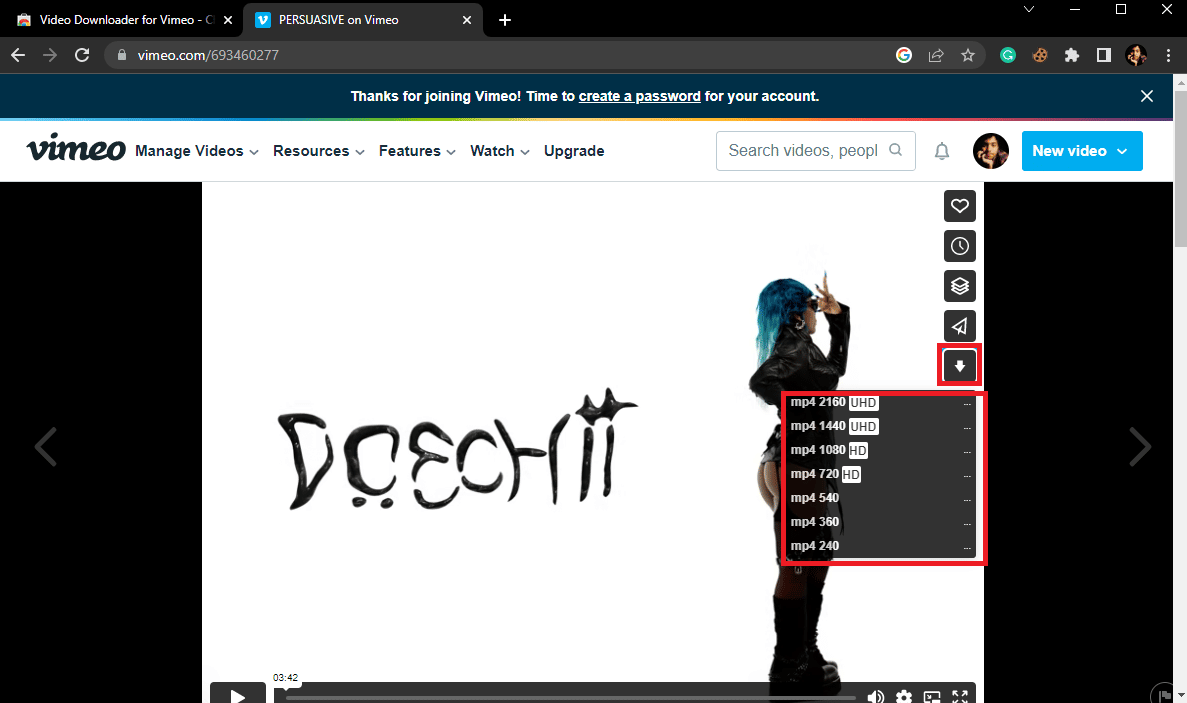This screenshot has width=1187, height=703.
Task: Expand the Manage Videos menu
Action: tap(197, 151)
